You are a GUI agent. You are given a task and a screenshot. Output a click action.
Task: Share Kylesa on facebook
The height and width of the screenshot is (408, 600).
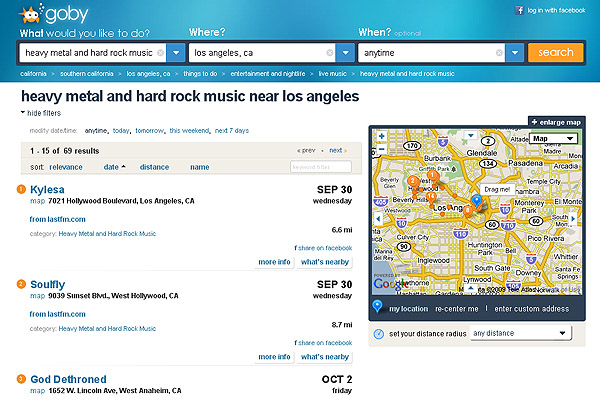[323, 248]
